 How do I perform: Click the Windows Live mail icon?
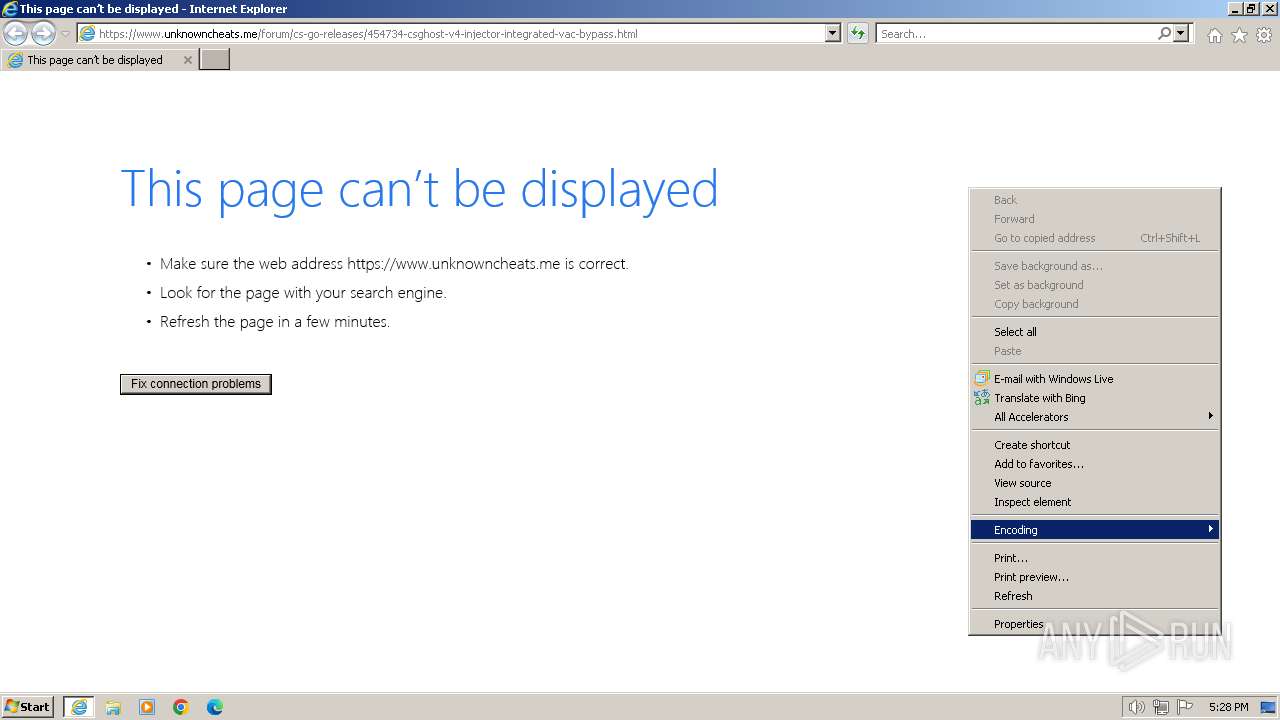pyautogui.click(x=982, y=379)
